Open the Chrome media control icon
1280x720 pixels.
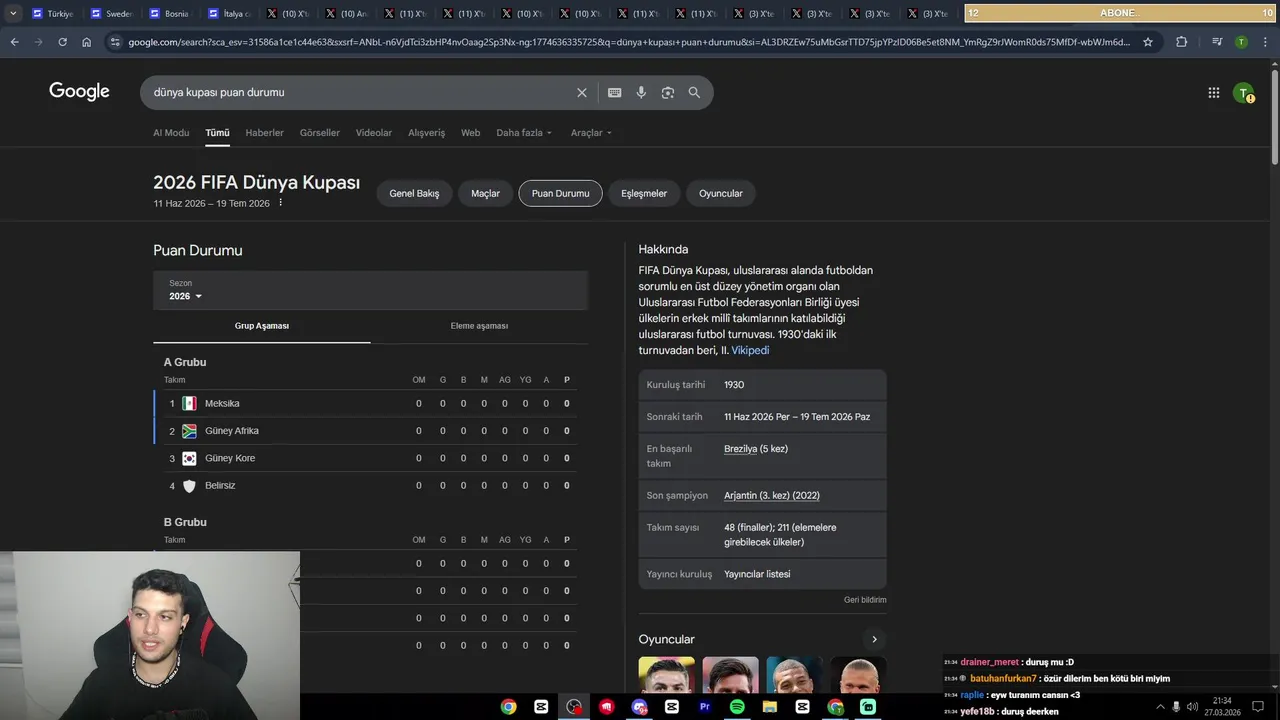click(1217, 42)
